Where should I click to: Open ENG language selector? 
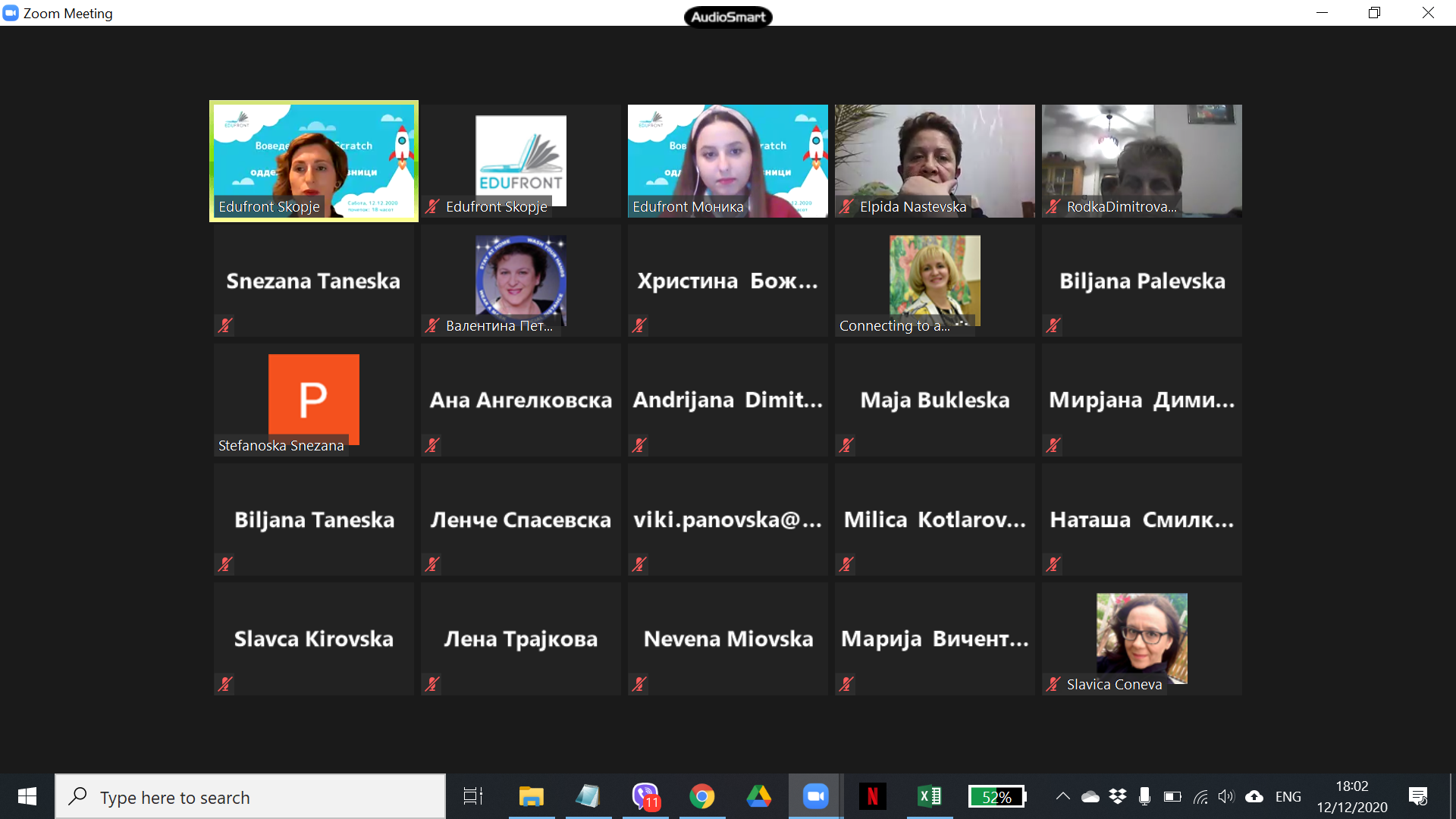tap(1288, 796)
